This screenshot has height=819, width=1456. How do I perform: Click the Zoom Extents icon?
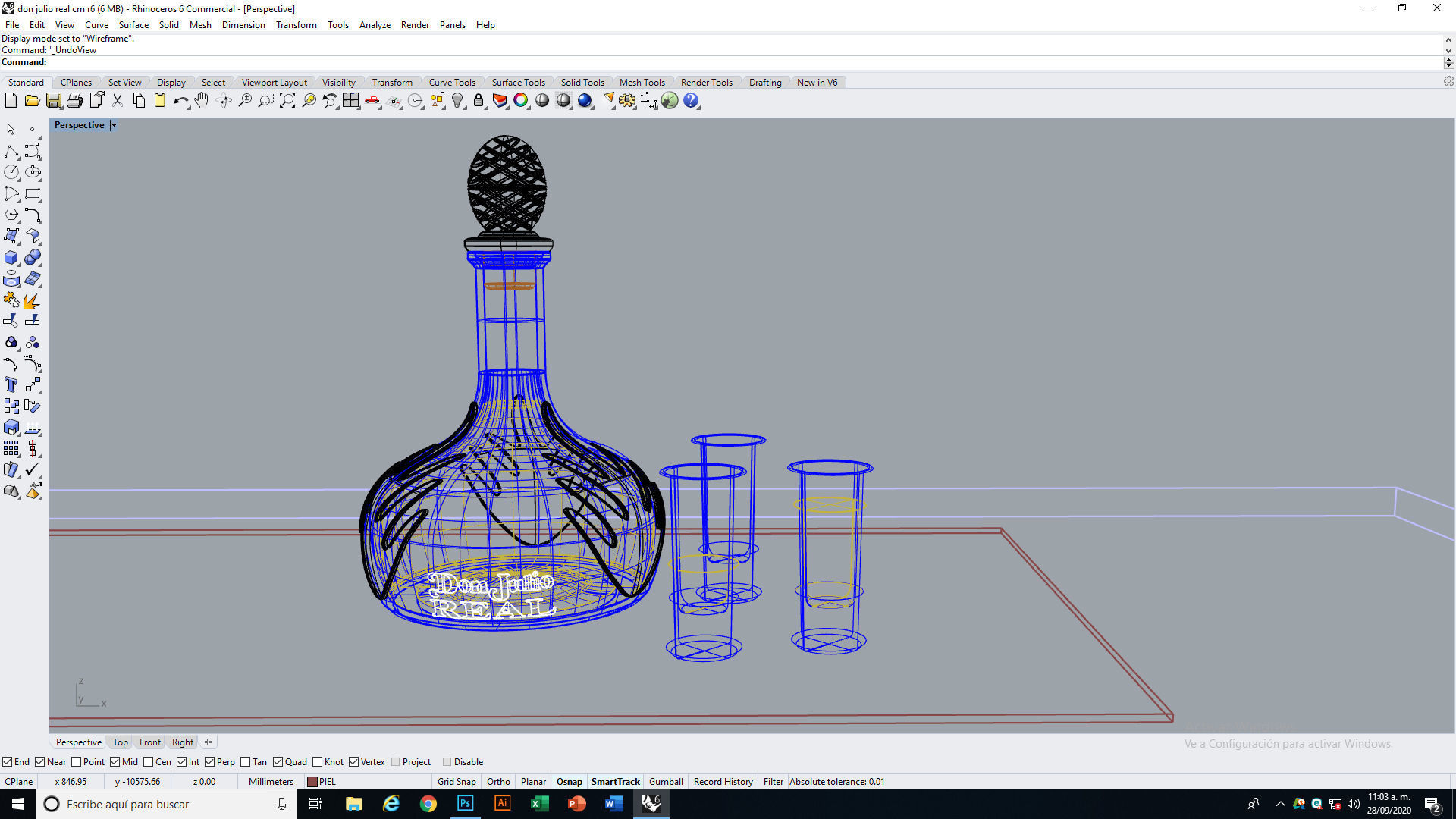click(x=287, y=101)
